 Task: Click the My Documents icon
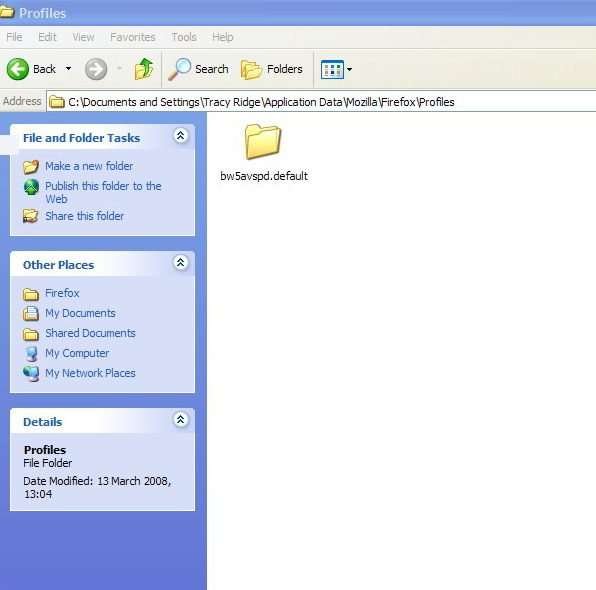(x=31, y=314)
